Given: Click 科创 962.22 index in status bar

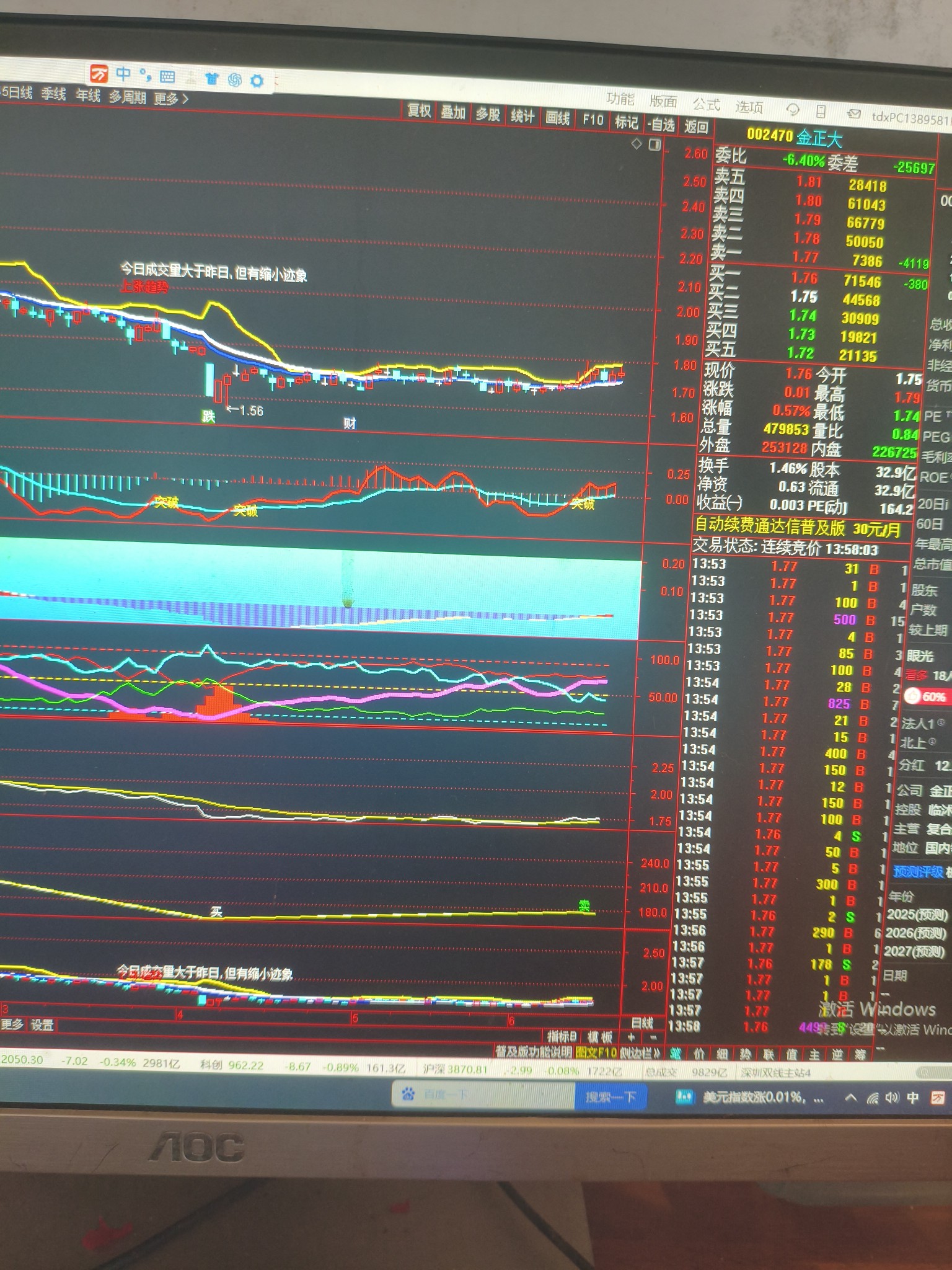Looking at the screenshot, I should [232, 1065].
